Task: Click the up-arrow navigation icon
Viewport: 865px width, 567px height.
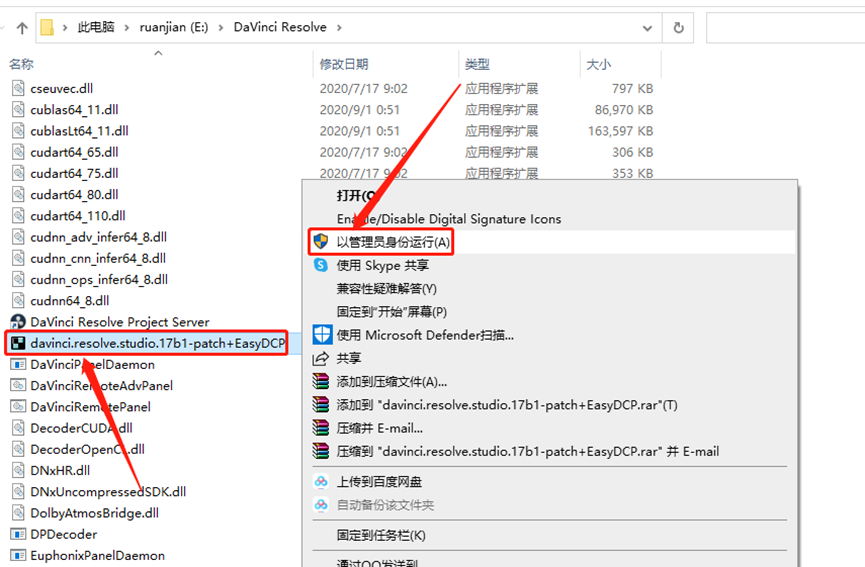Action: click(x=22, y=28)
